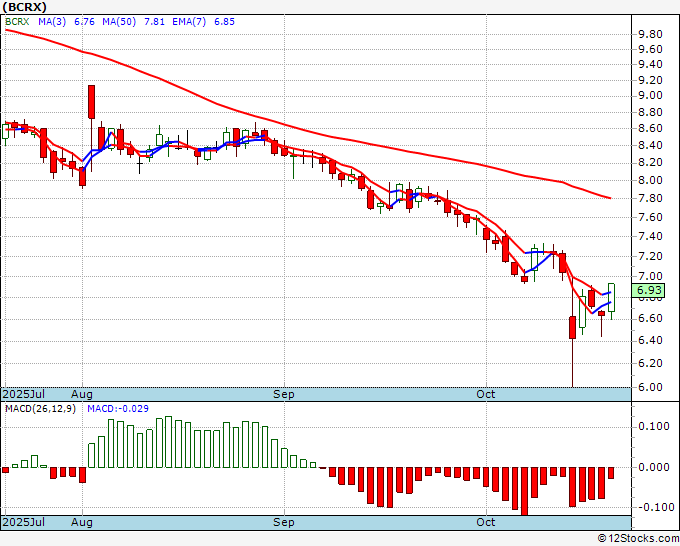Image resolution: width=680 pixels, height=546 pixels.
Task: Click the MACD(26,12,9) indicator label
Action: (x=40, y=409)
